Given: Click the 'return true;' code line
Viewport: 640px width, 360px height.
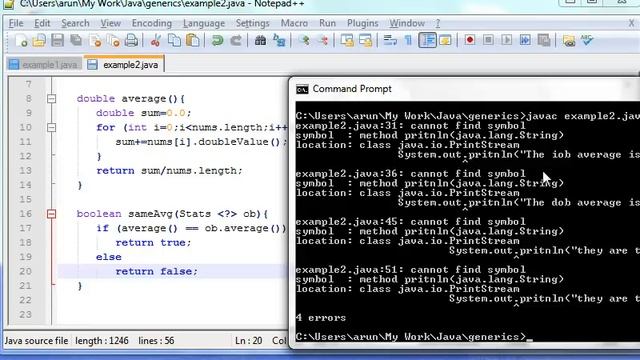Looking at the screenshot, I should [x=153, y=242].
